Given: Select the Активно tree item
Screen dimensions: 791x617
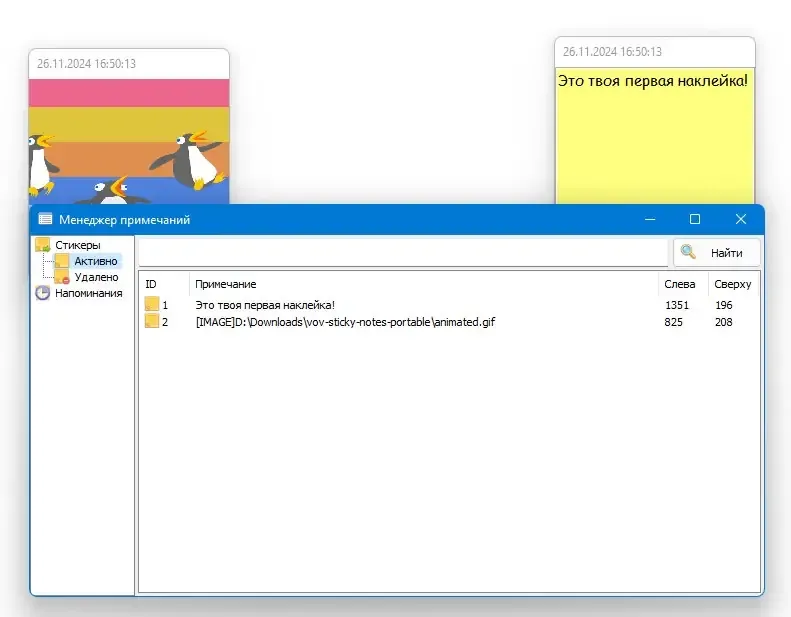Looking at the screenshot, I should 96,261.
